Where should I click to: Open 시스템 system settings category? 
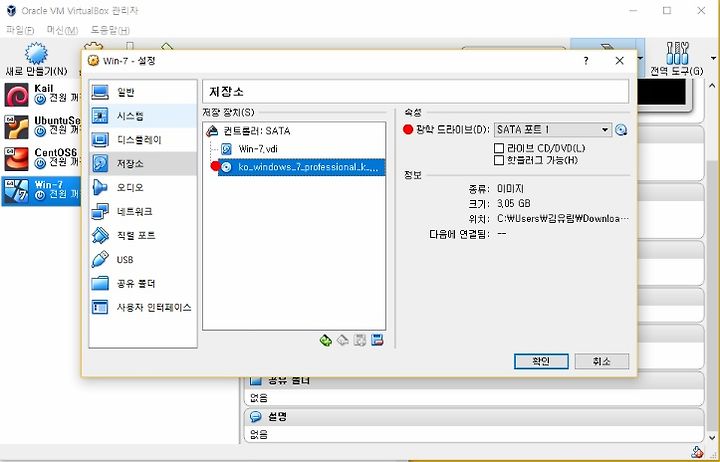point(143,116)
